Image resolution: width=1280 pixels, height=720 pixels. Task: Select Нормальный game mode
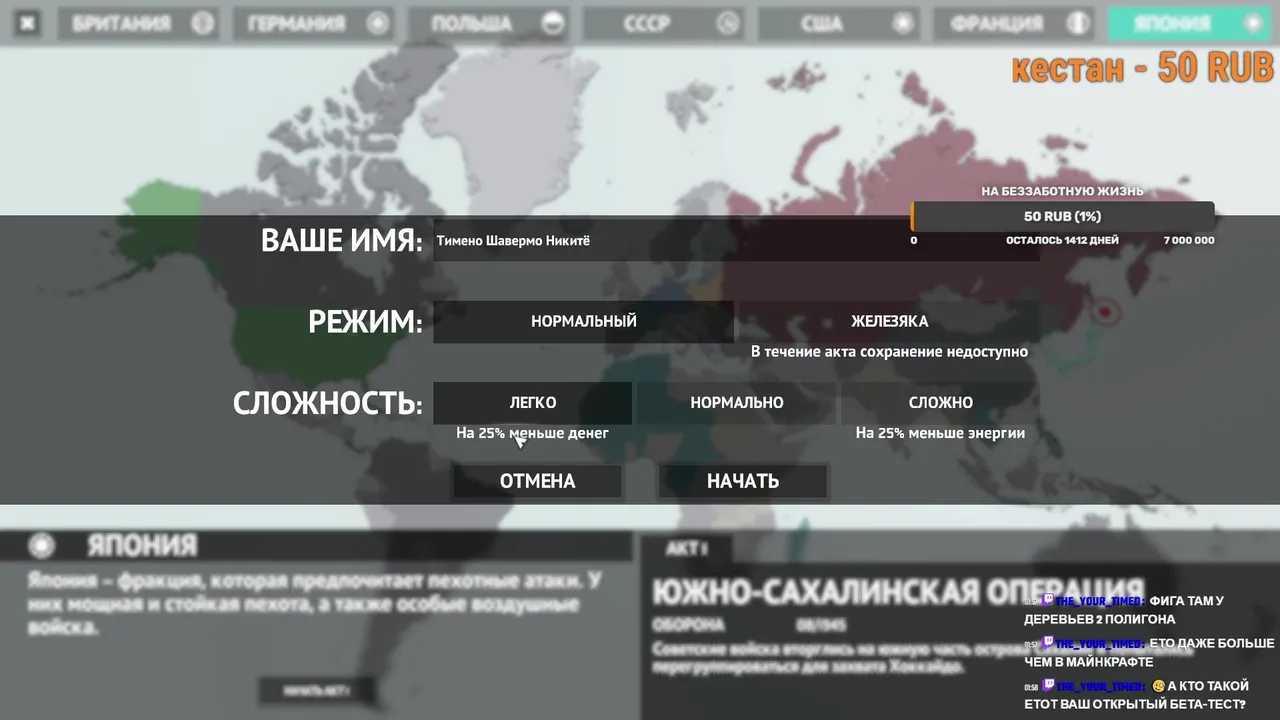[583, 322]
